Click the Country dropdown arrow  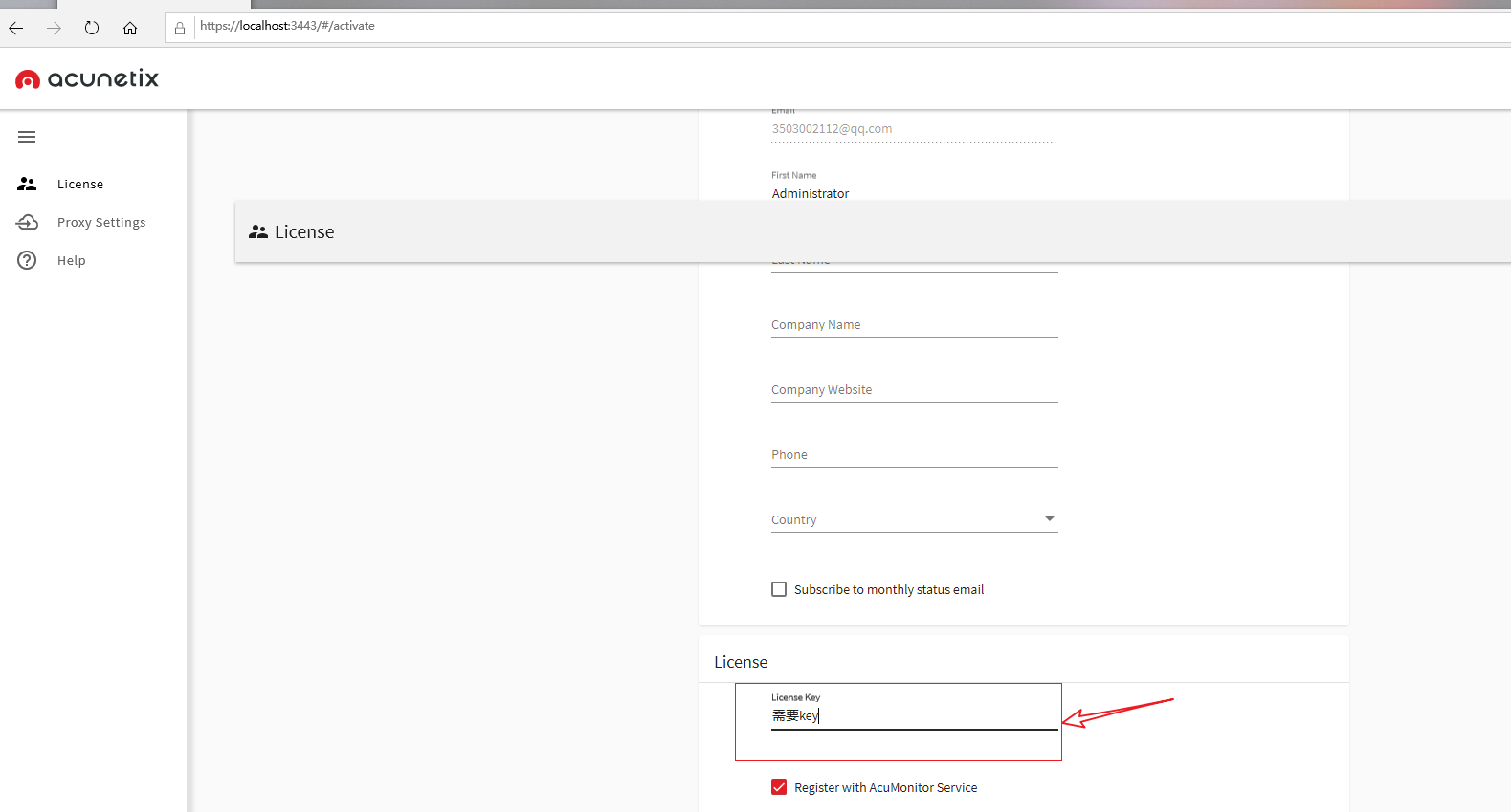(x=1050, y=519)
